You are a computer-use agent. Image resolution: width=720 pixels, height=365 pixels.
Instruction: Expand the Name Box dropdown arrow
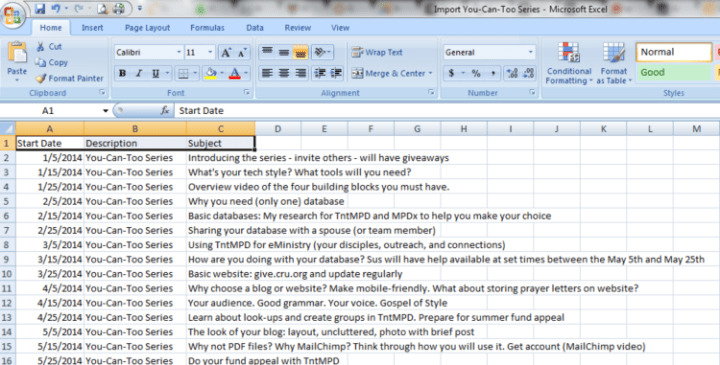tap(105, 111)
